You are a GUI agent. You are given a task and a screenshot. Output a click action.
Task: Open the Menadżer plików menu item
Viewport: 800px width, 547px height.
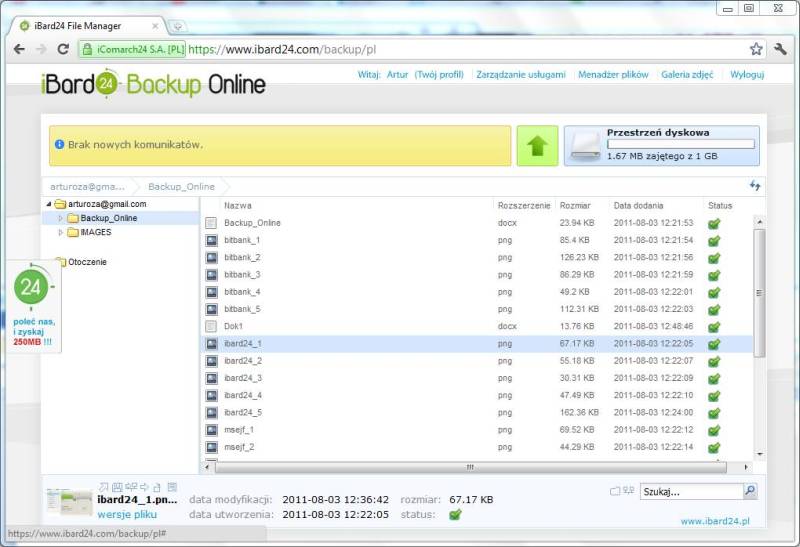coord(613,75)
